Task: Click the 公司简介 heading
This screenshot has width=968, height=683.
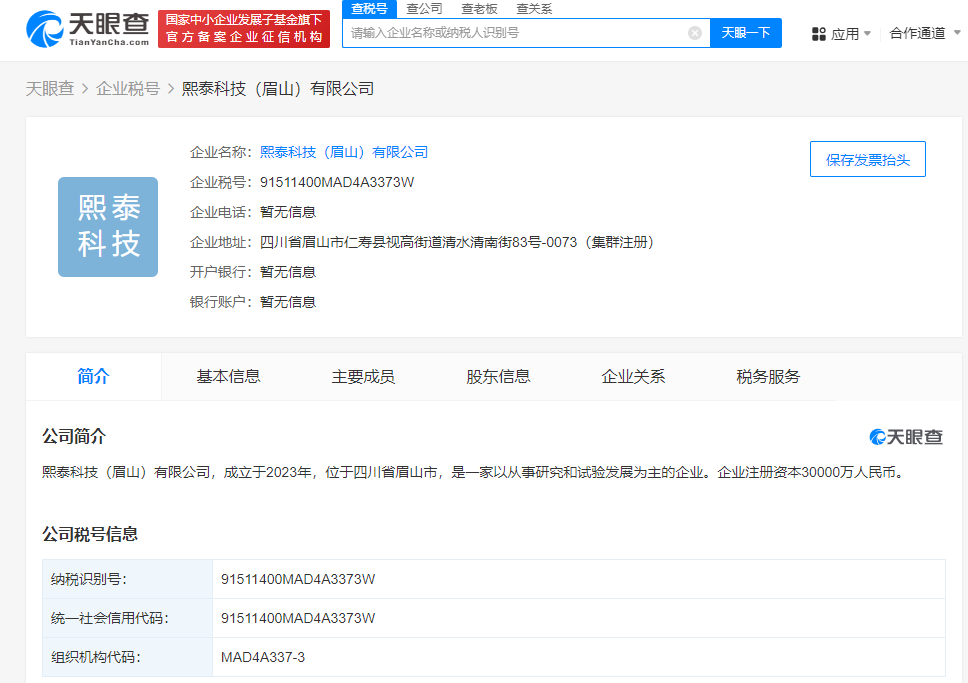Action: [x=74, y=437]
